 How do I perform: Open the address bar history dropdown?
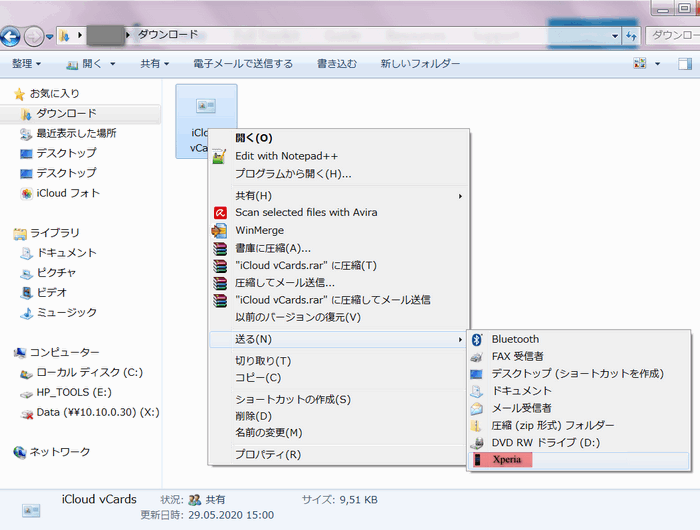tap(615, 36)
